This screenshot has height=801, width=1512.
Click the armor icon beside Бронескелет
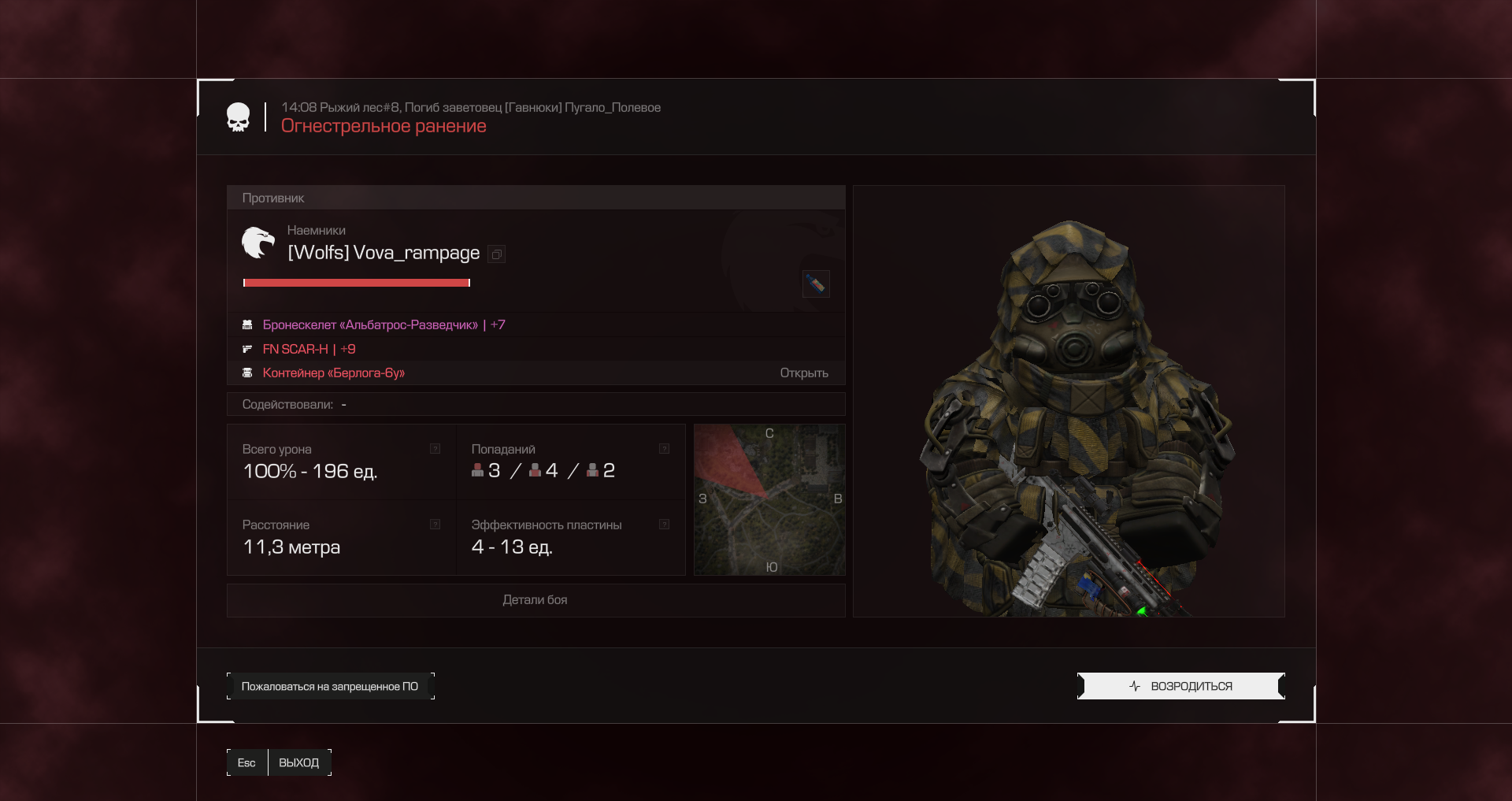[247, 324]
